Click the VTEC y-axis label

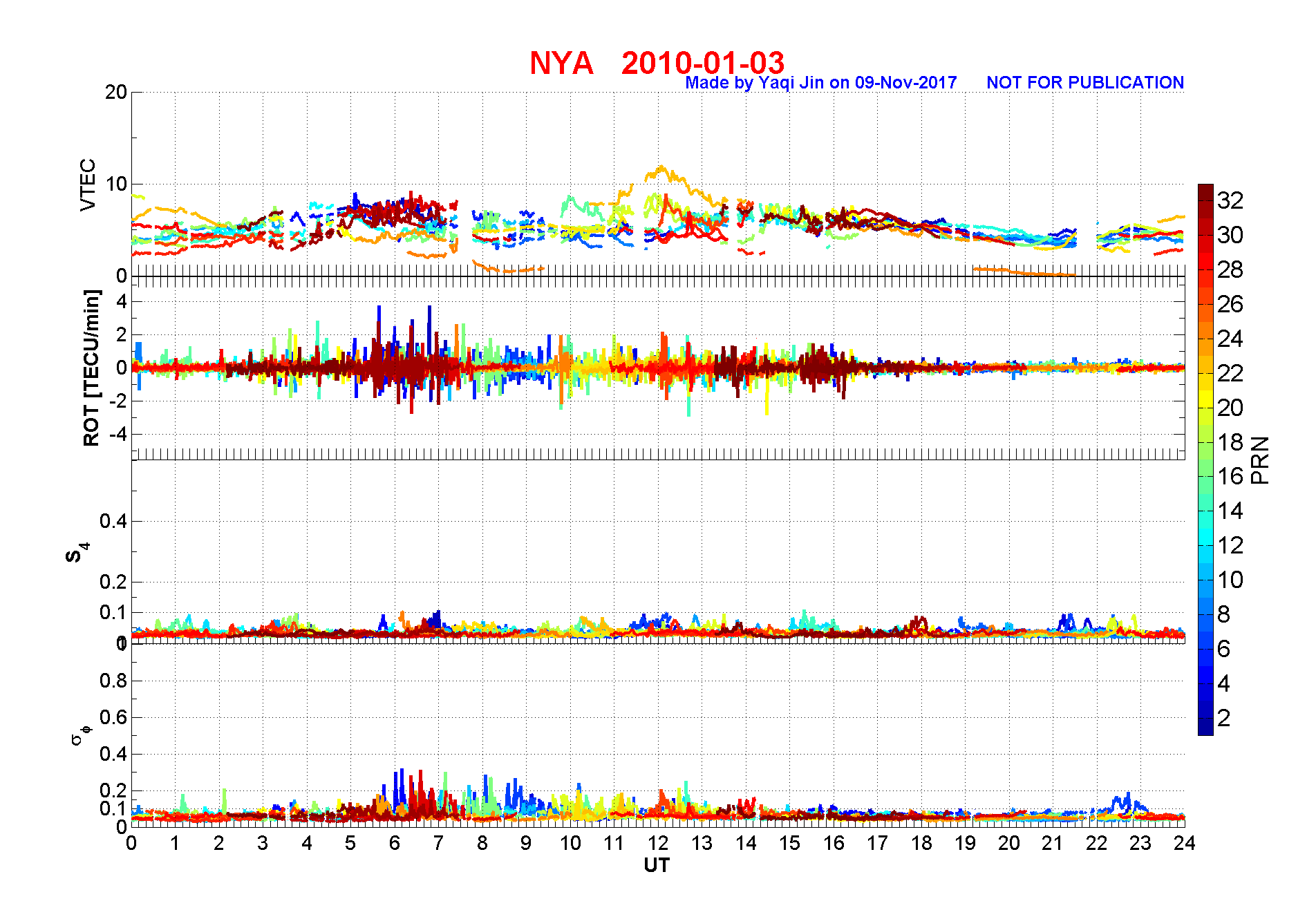(88, 184)
